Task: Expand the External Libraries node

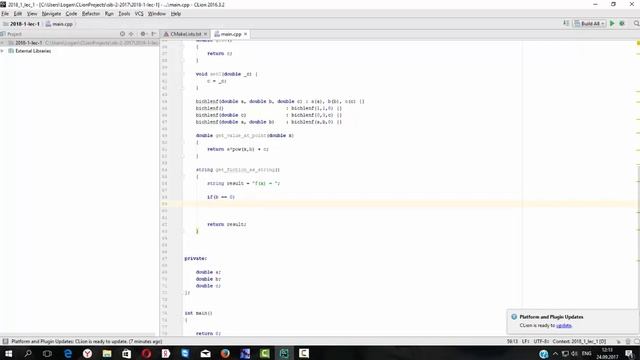Action: pos(2,51)
